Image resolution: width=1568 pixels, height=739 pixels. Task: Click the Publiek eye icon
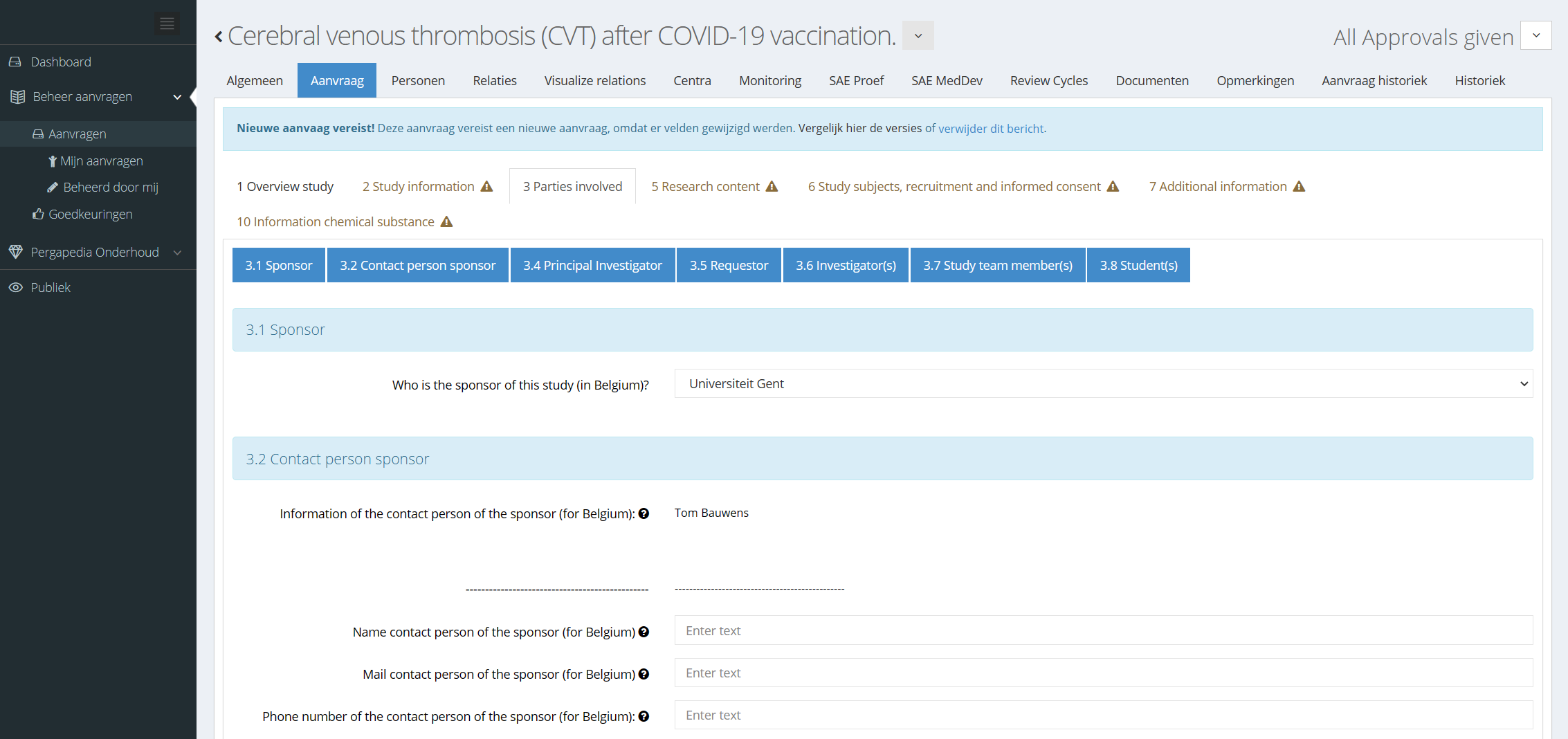[15, 287]
